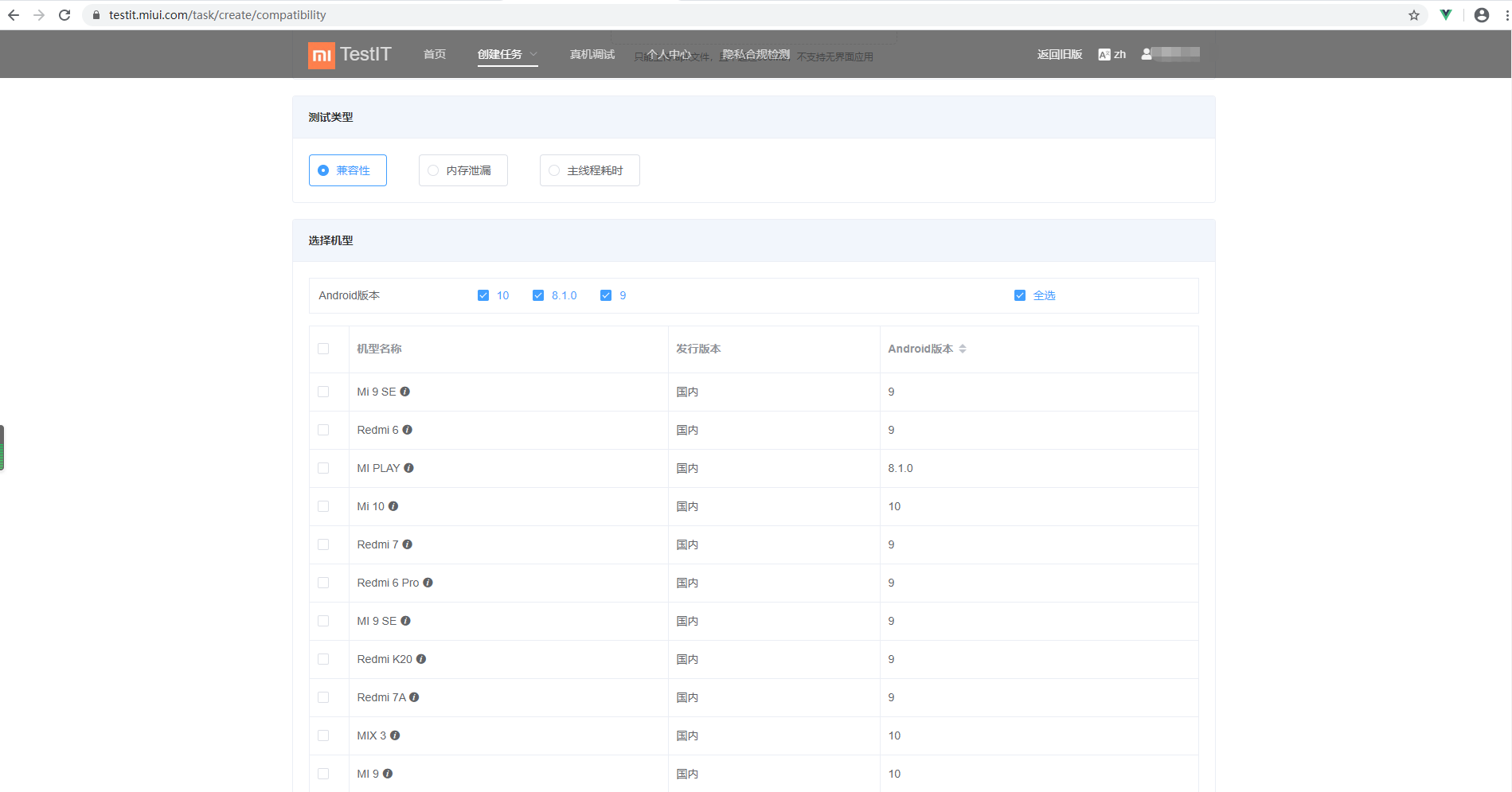Click the 机型名称 column header
1512x792 pixels.
point(379,349)
